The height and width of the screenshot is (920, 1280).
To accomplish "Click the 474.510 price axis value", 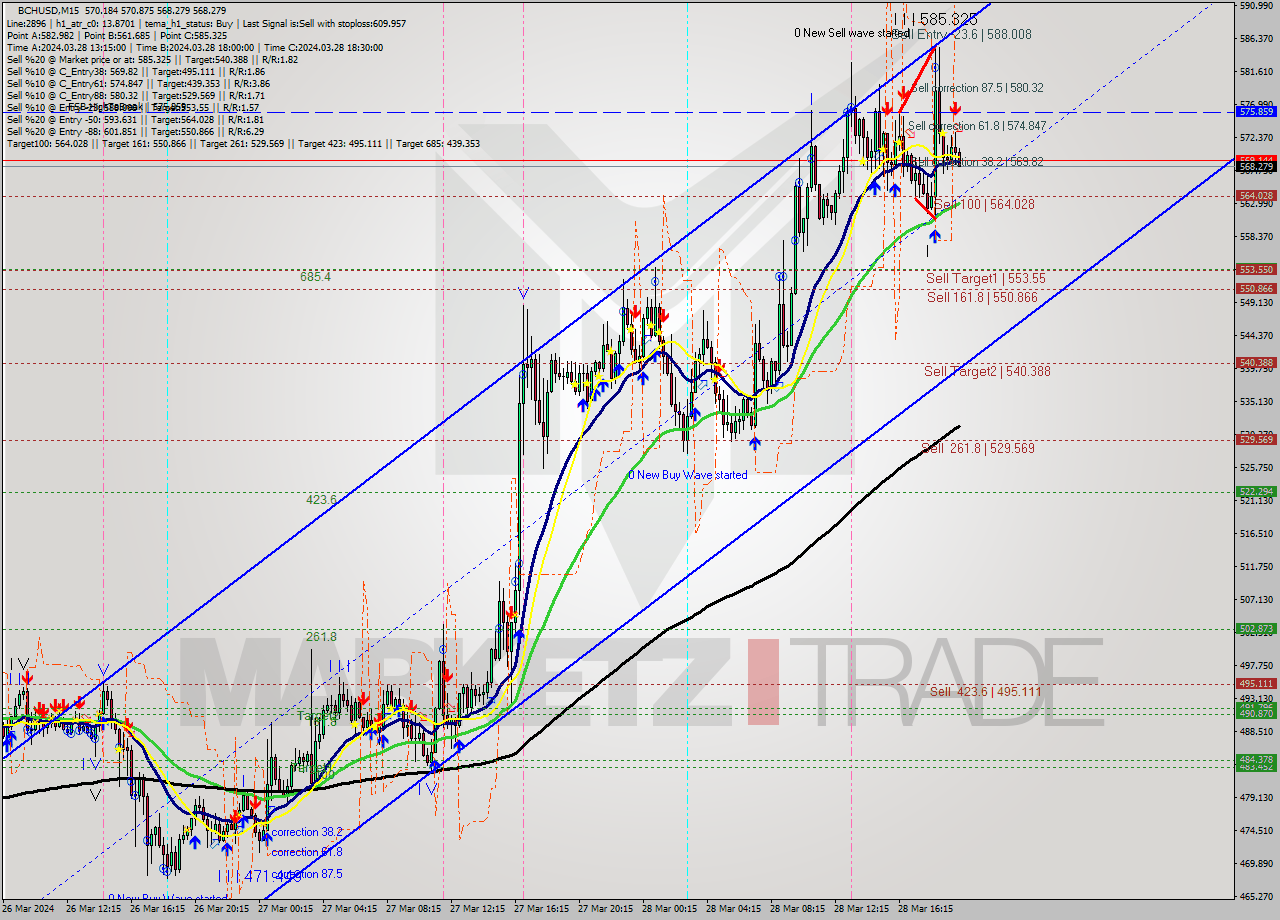I will (x=1256, y=830).
